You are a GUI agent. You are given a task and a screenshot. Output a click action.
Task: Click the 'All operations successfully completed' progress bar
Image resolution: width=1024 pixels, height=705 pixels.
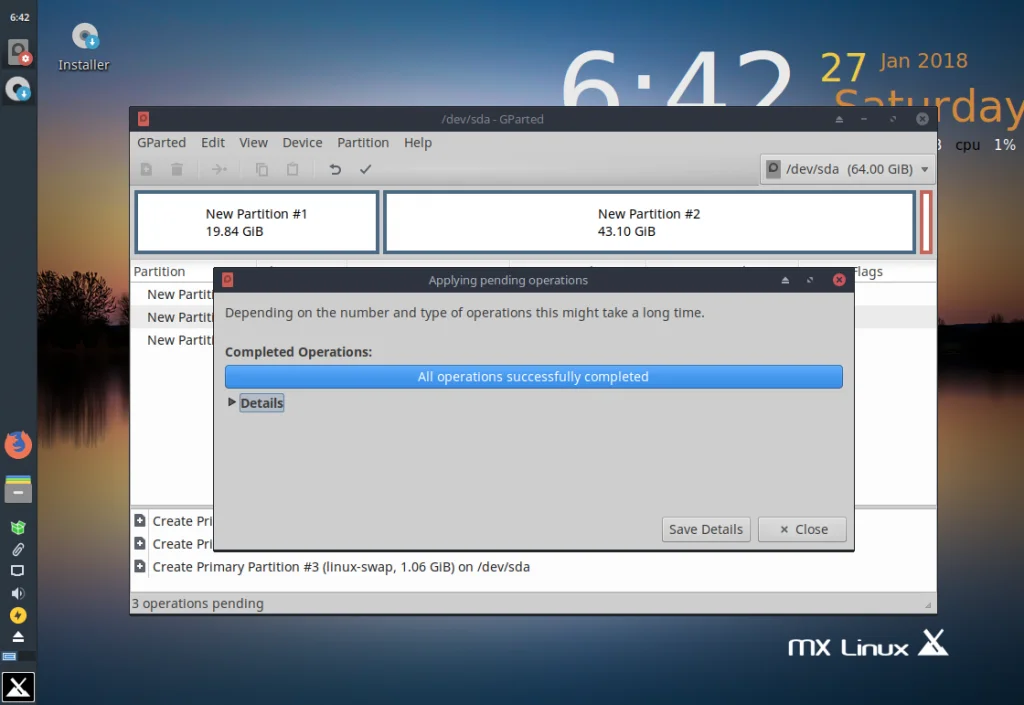(534, 377)
